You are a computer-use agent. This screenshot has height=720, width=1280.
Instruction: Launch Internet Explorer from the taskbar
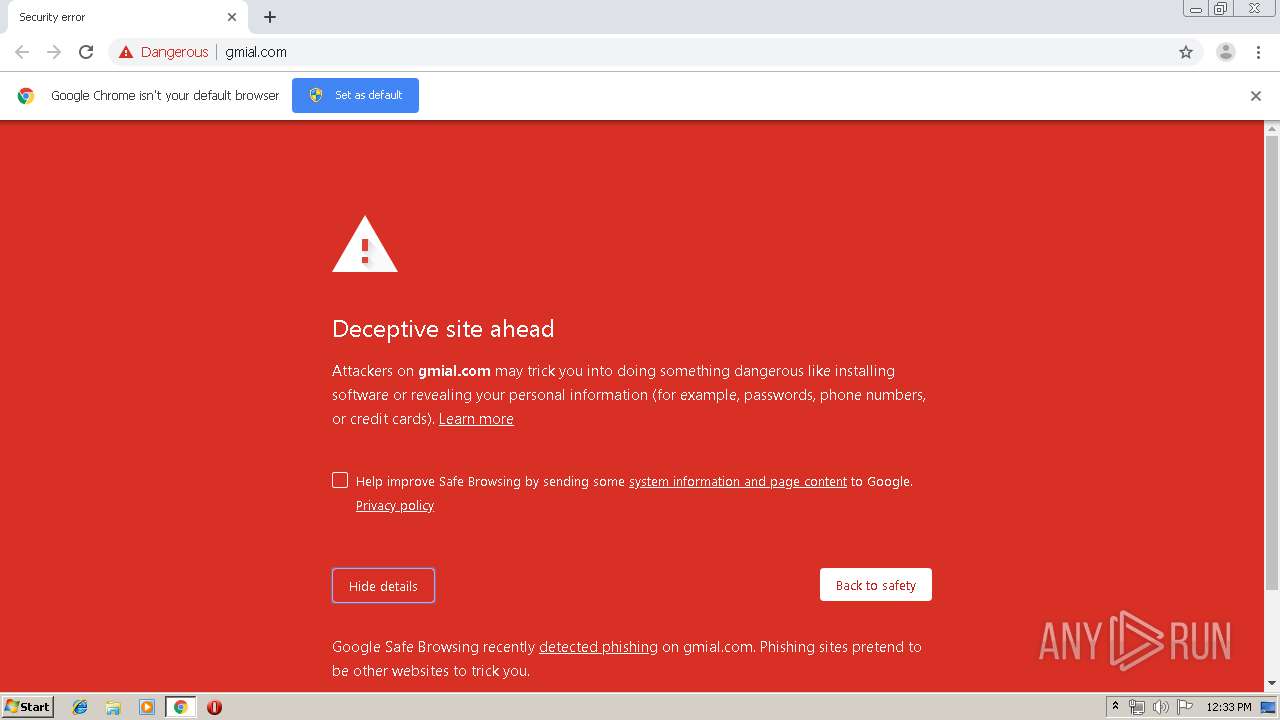(x=80, y=707)
